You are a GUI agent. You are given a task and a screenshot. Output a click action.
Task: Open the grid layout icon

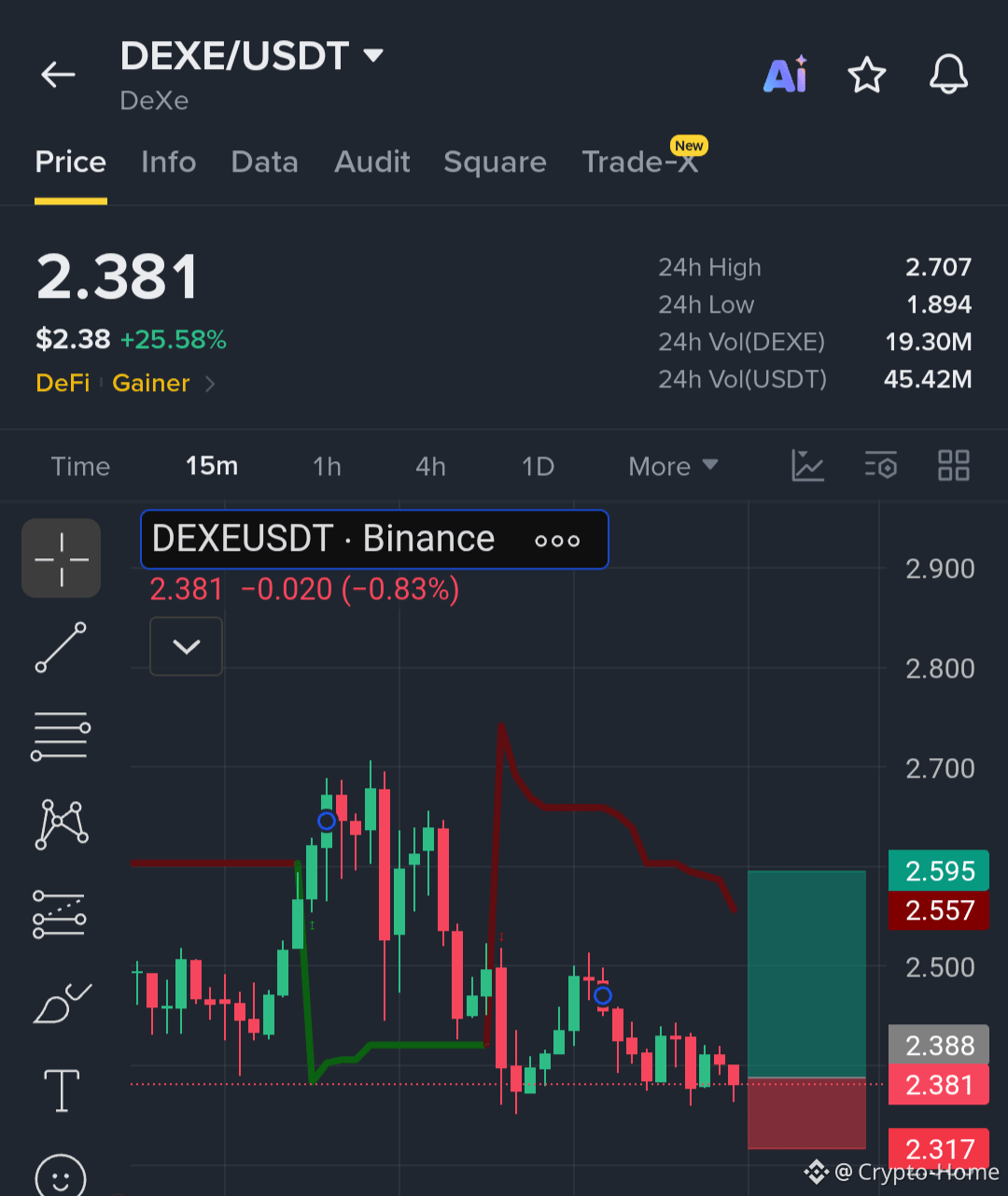click(x=954, y=465)
